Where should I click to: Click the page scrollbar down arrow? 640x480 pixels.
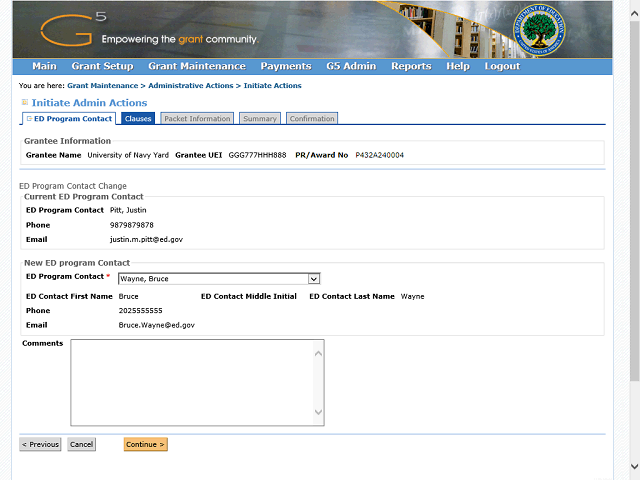tap(634, 466)
